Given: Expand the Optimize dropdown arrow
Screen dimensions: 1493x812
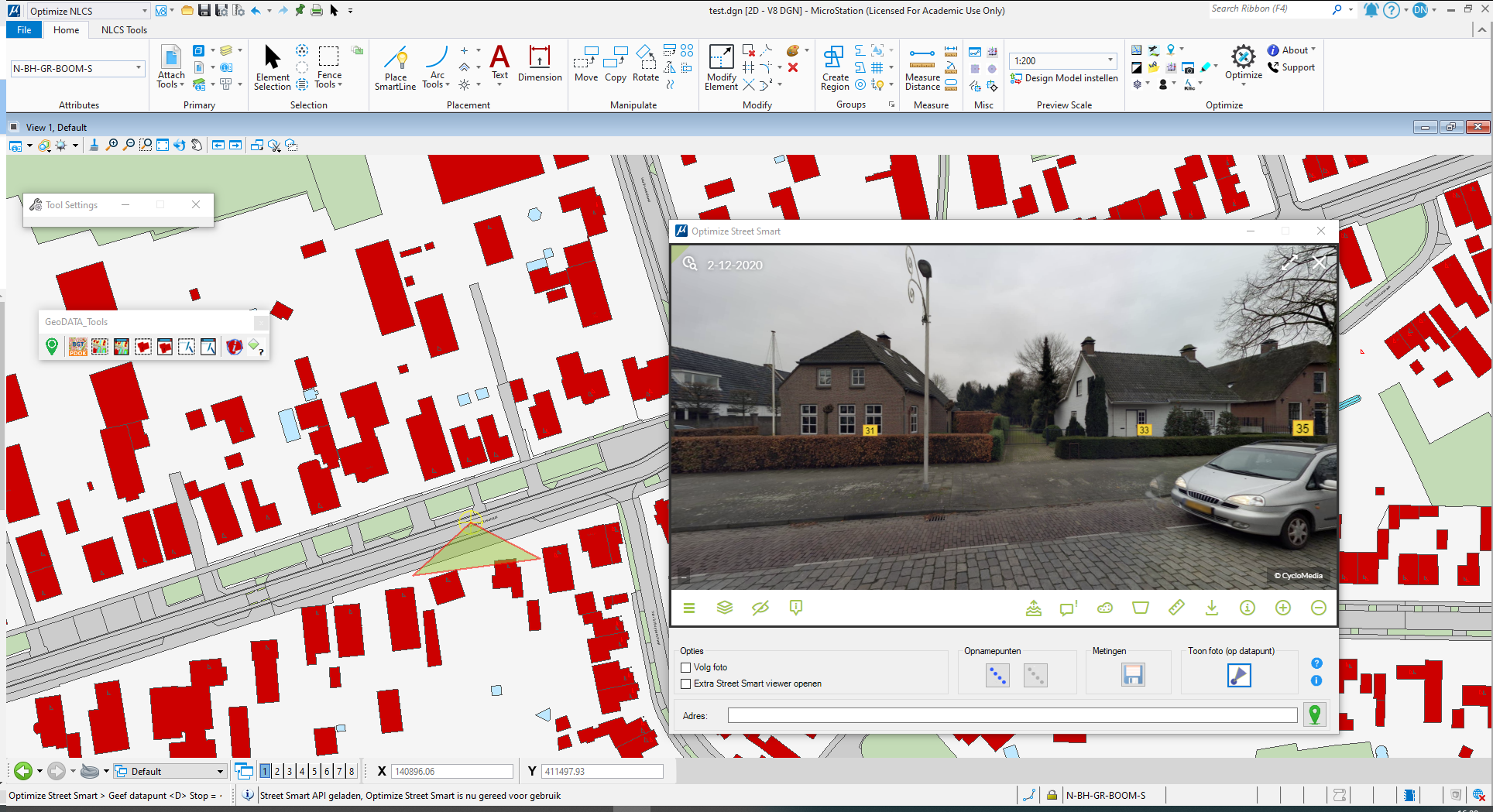Looking at the screenshot, I should pos(1244,84).
